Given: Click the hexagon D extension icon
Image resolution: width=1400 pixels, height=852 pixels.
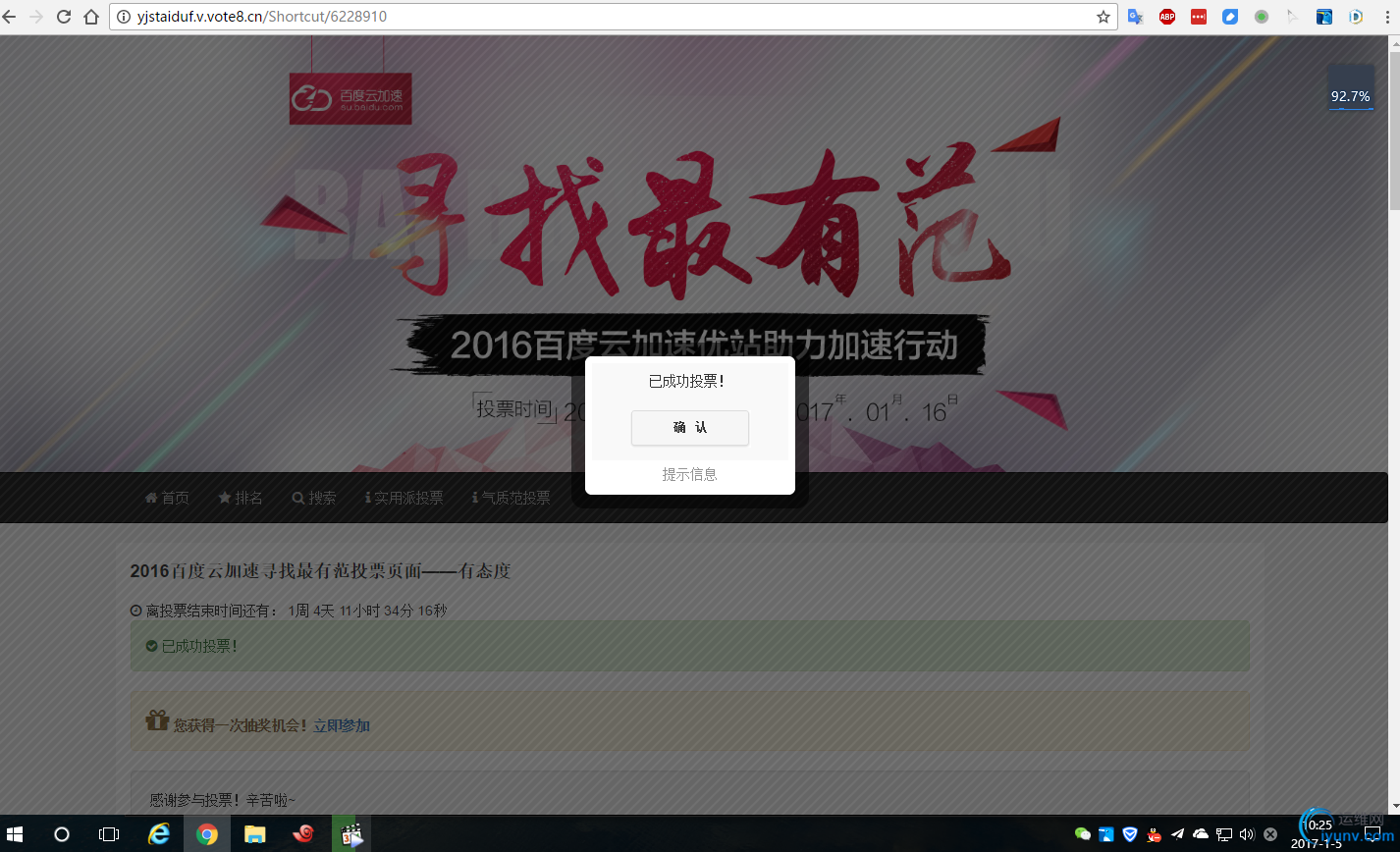Looking at the screenshot, I should (x=1356, y=17).
